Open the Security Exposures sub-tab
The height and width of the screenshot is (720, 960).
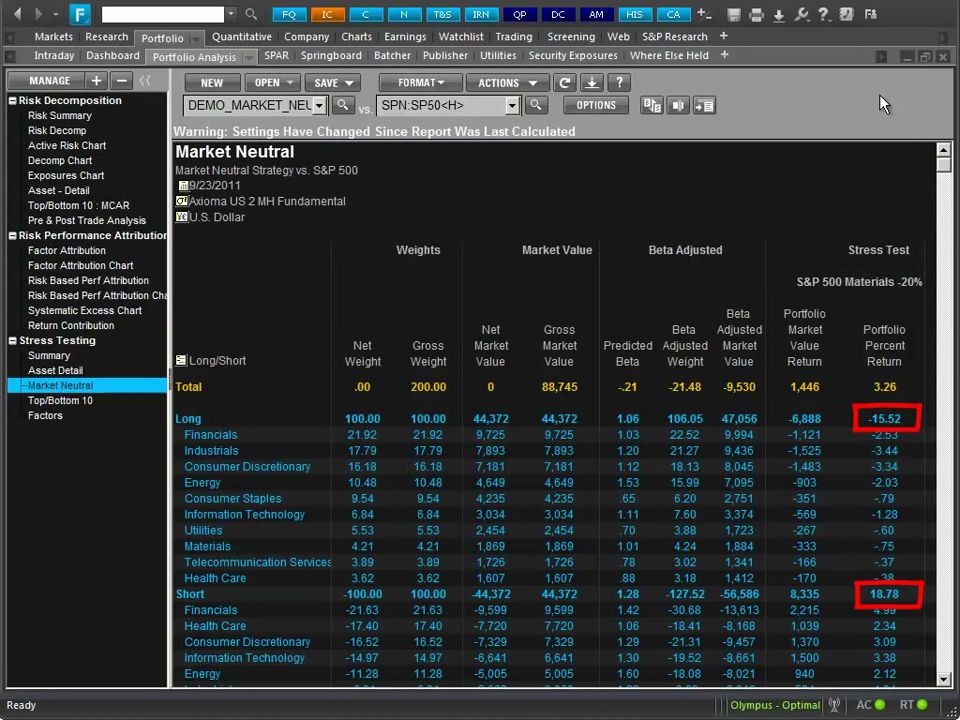(573, 55)
